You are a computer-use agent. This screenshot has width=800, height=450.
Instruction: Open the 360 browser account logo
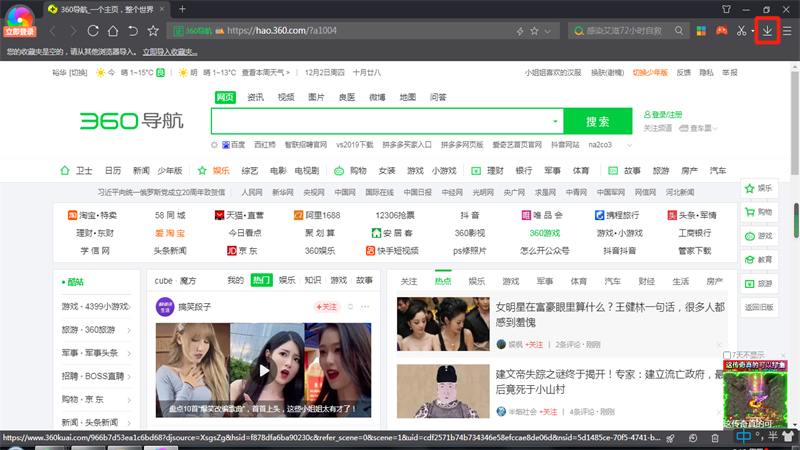19,20
